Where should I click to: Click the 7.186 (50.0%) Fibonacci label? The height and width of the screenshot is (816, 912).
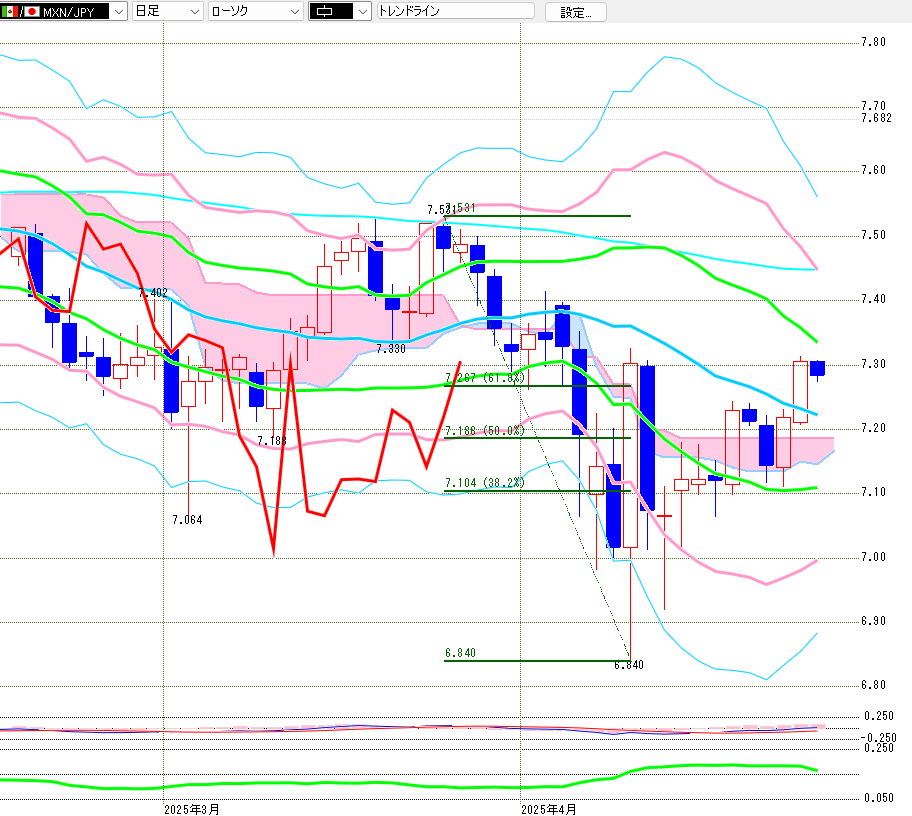(x=485, y=430)
